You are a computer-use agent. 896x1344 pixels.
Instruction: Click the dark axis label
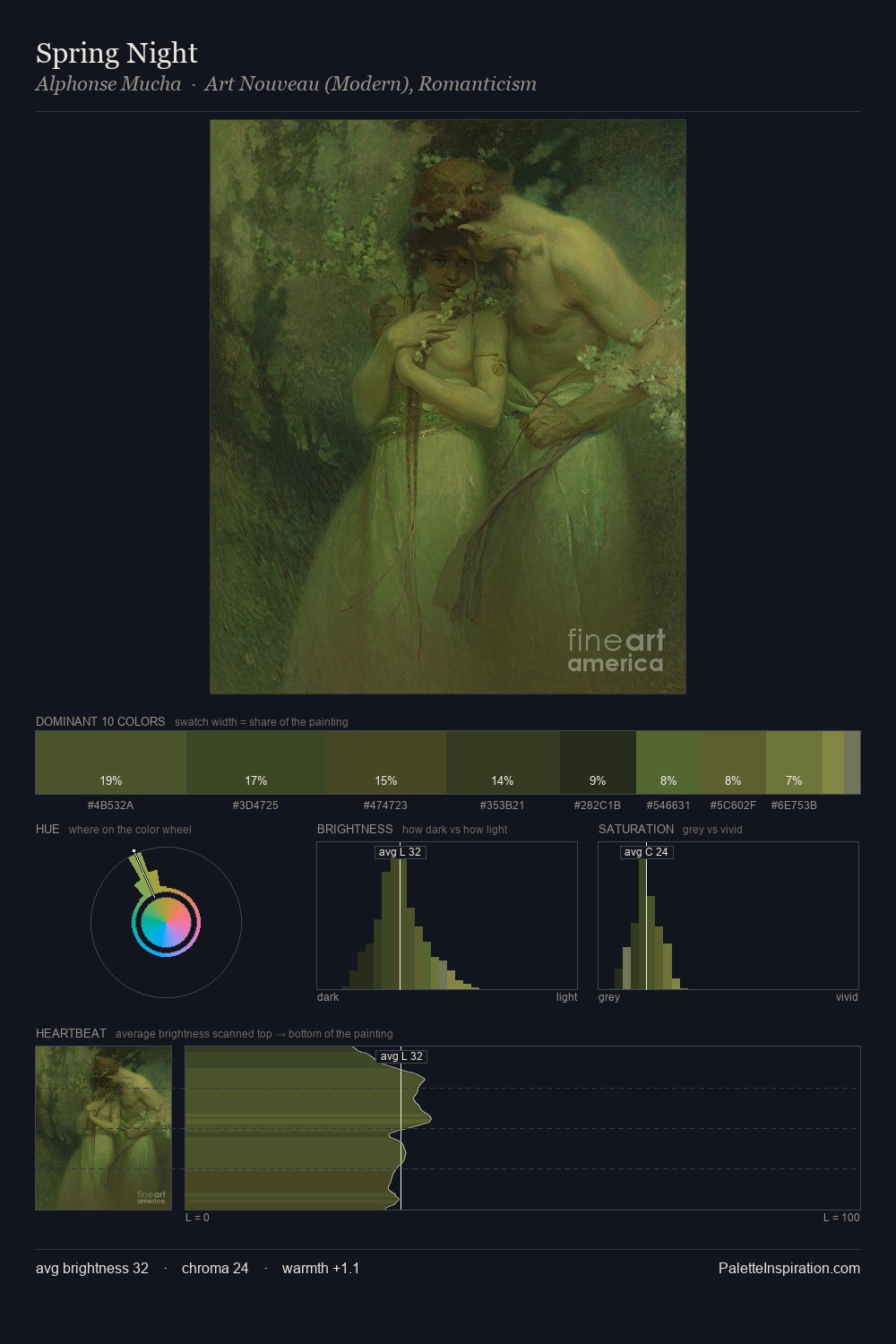click(x=328, y=997)
